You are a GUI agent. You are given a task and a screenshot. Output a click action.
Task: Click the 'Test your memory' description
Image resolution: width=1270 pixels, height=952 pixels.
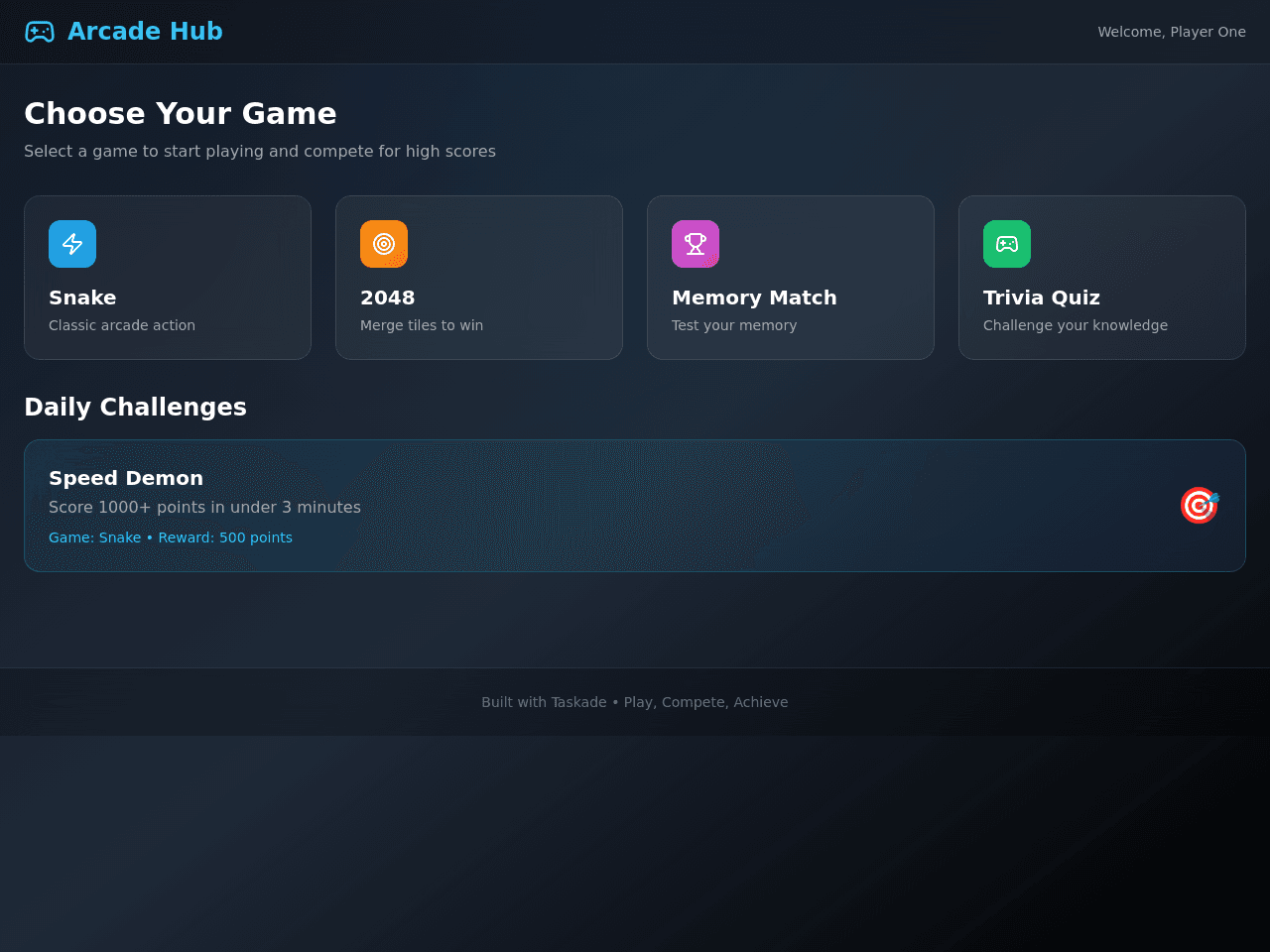[734, 325]
